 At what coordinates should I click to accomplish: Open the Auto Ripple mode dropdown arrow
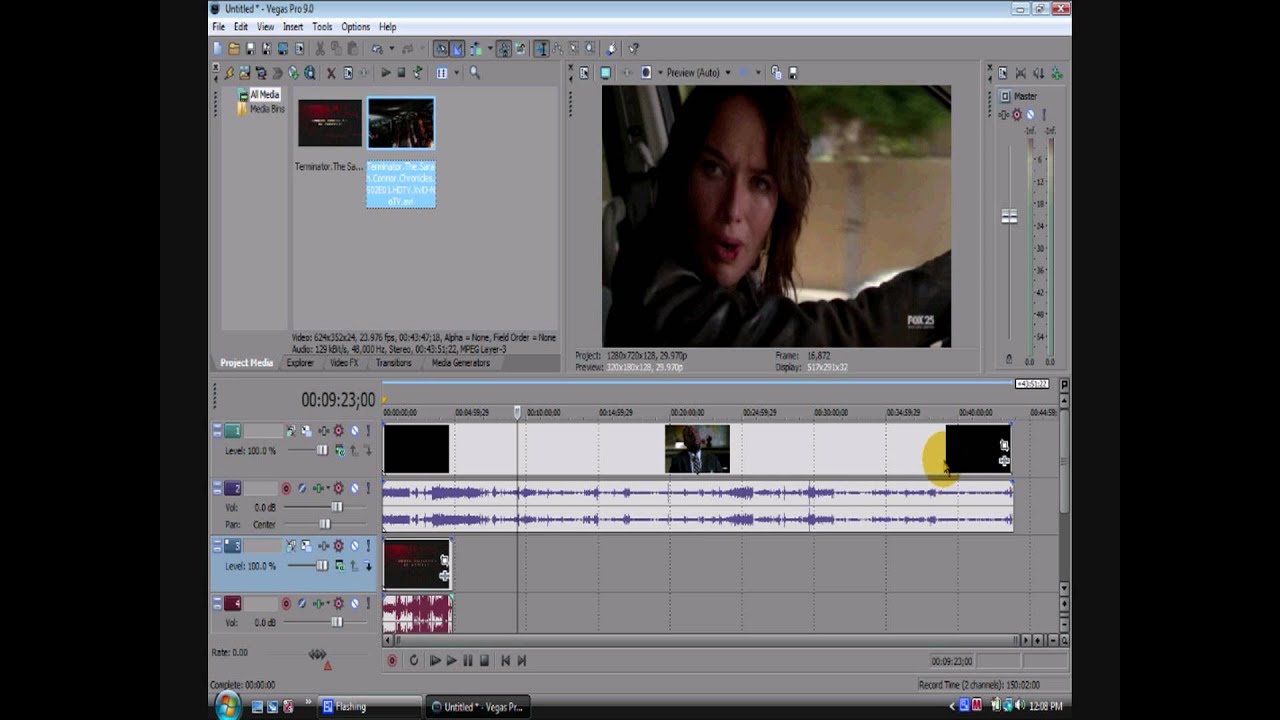490,48
